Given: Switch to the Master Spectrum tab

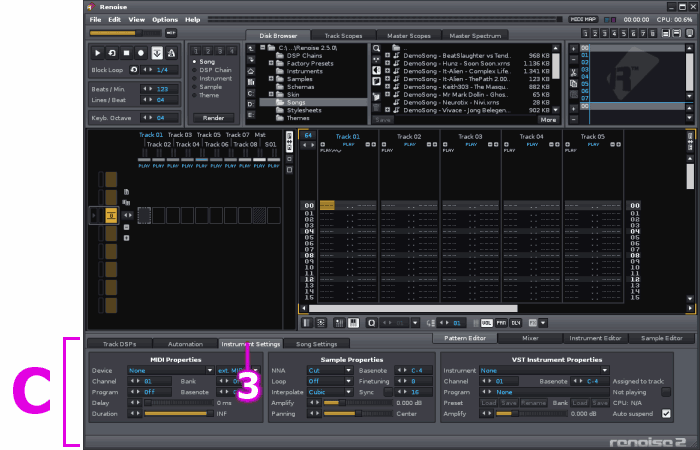Looking at the screenshot, I should pyautogui.click(x=475, y=36).
